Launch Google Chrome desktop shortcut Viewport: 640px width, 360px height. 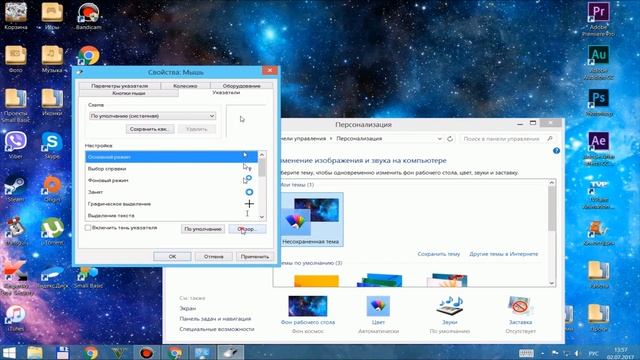tap(88, 56)
